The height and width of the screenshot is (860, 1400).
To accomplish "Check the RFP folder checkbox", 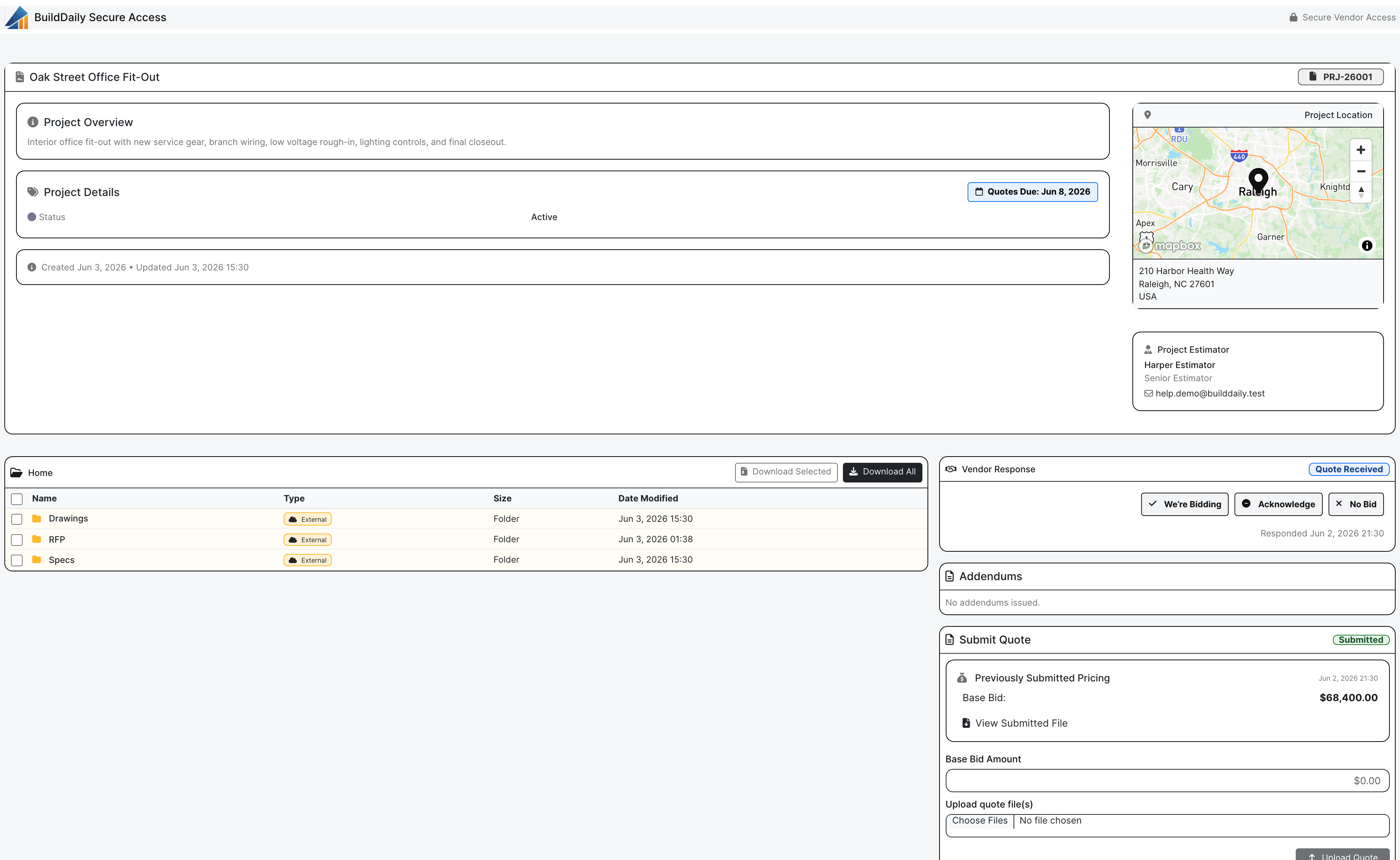I will tap(17, 540).
